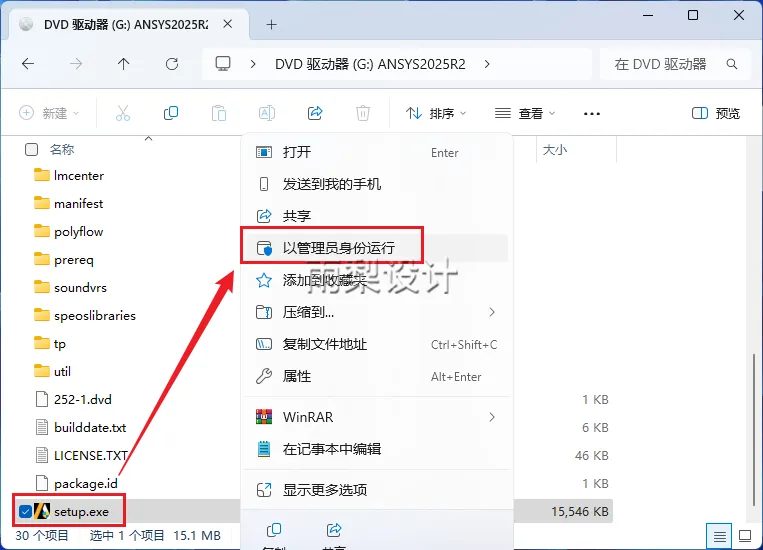Click chevron after ANSYS2025R2 in address bar
763x550 pixels.
coord(487,64)
